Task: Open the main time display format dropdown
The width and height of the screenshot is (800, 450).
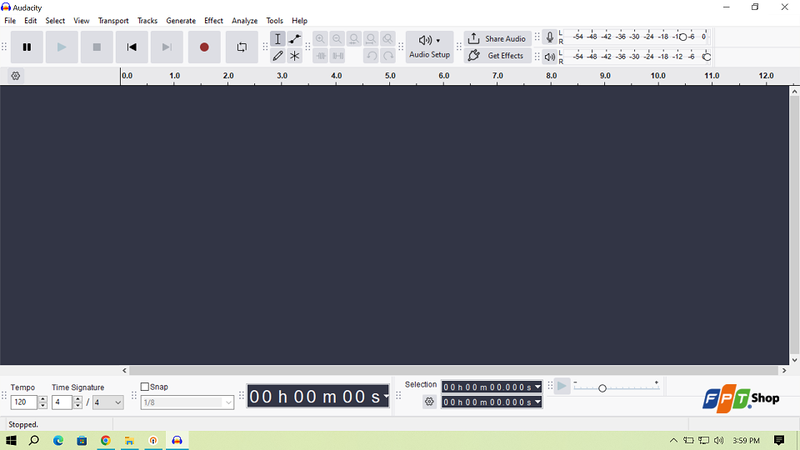Action: [386, 396]
